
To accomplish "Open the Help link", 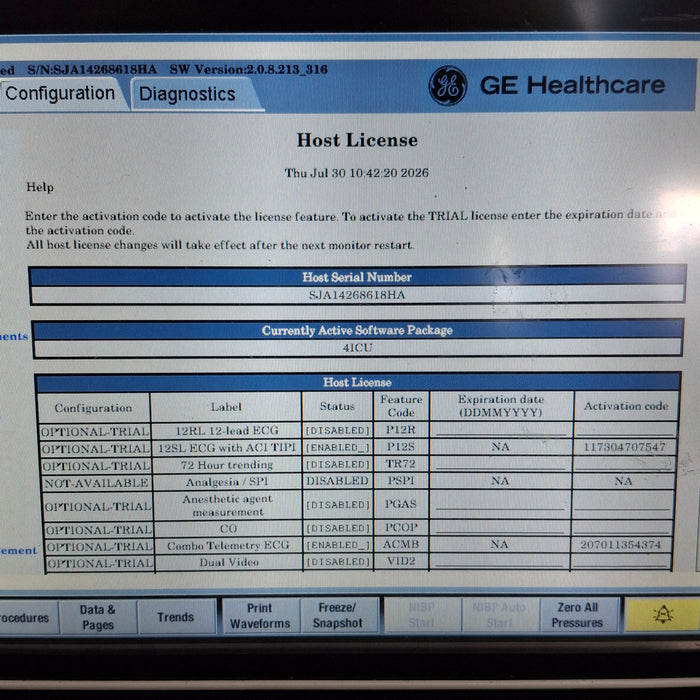I will point(40,187).
